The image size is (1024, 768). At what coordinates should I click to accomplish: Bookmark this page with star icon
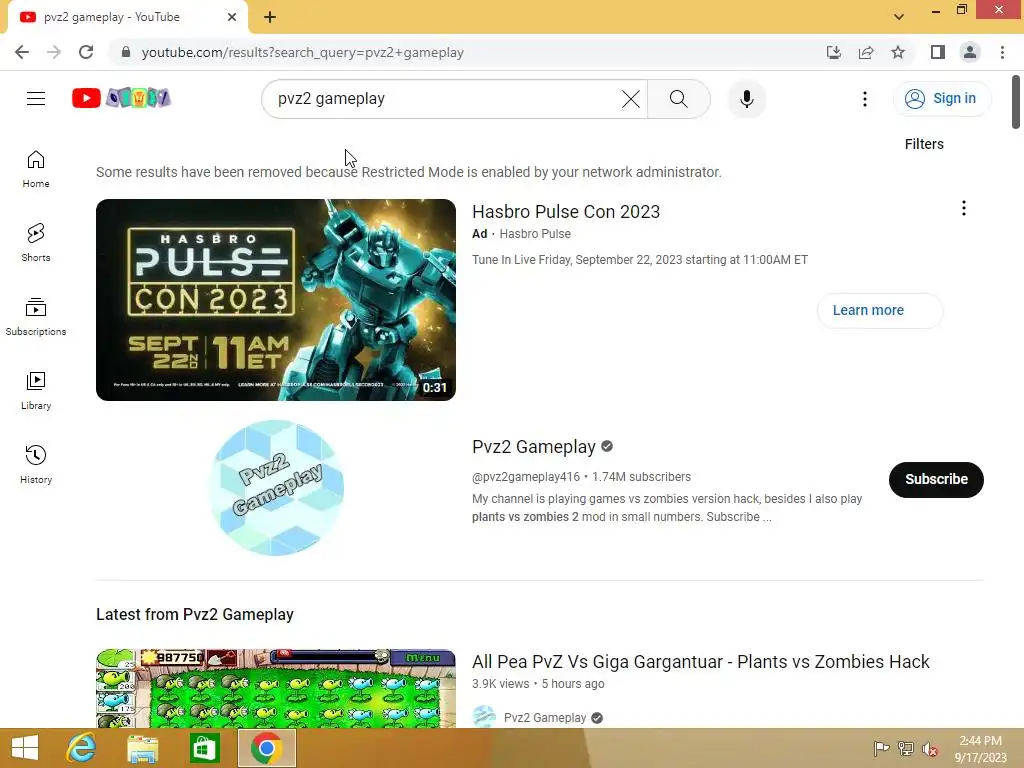pyautogui.click(x=898, y=52)
